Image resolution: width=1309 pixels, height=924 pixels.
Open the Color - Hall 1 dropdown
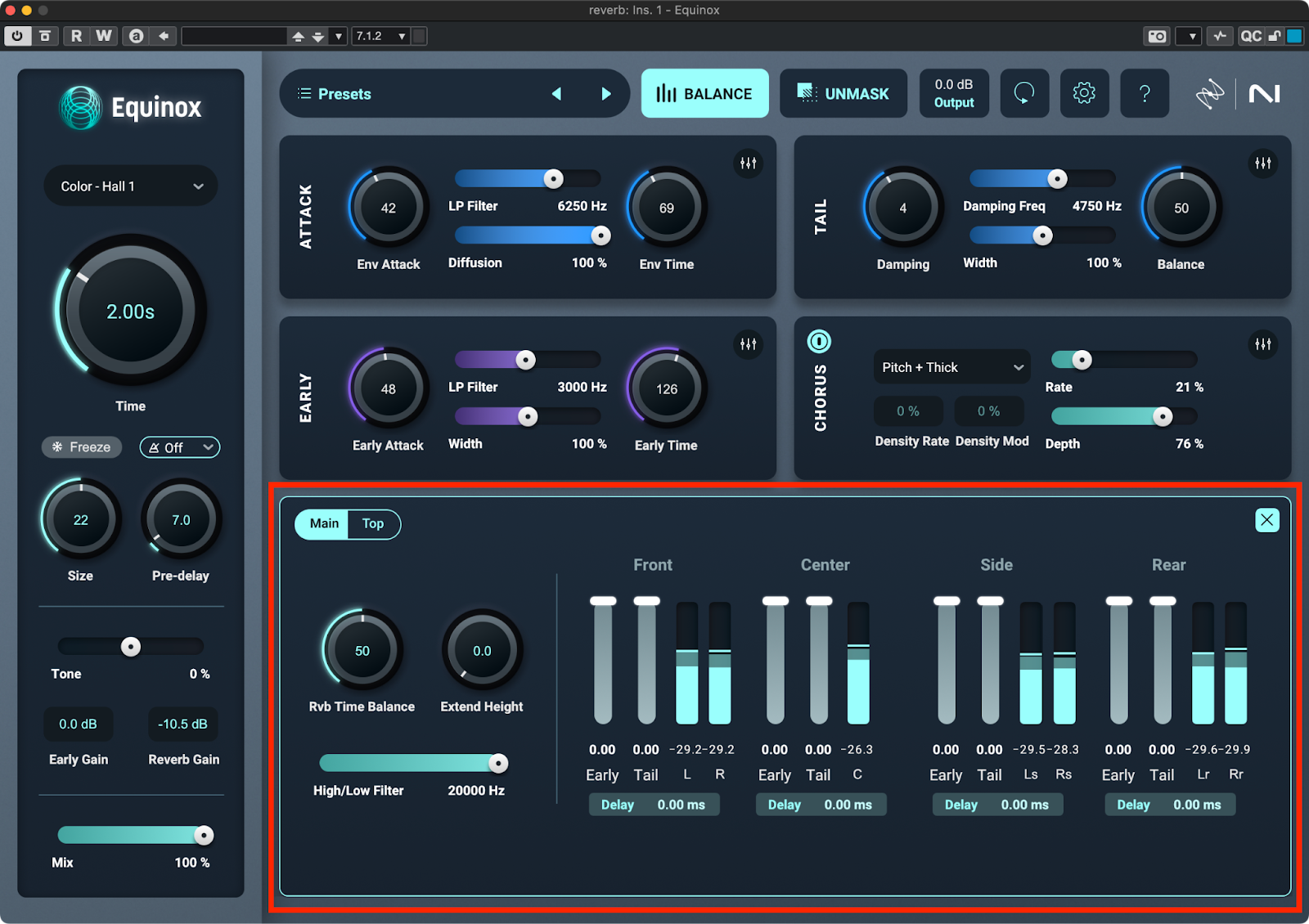click(x=131, y=186)
